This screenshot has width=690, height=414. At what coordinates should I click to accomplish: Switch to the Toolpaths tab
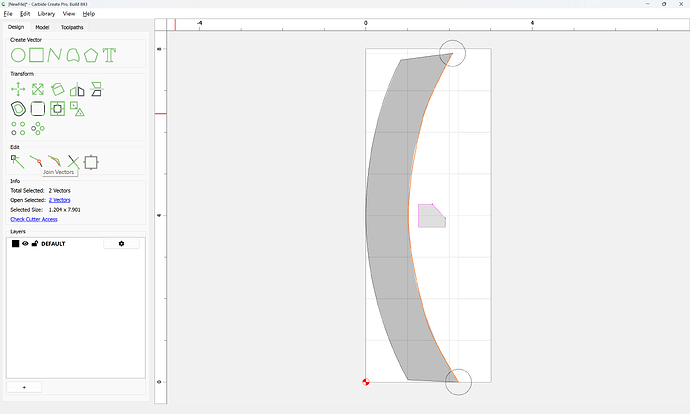[72, 27]
